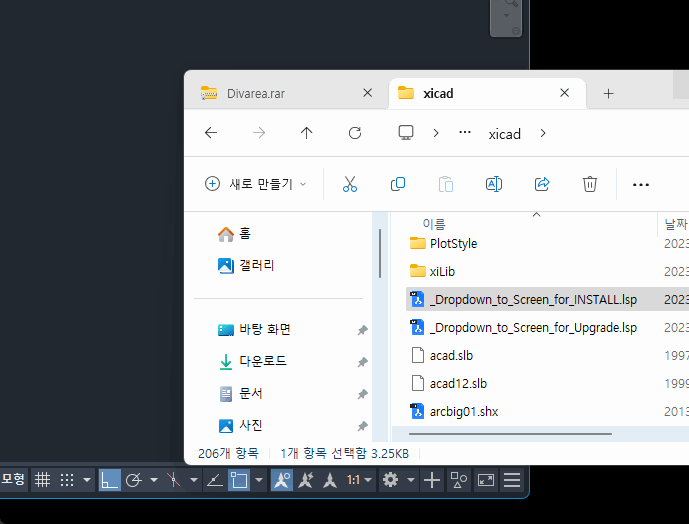Click the file list horizontal scrollbar
689x524 pixels.
tap(510, 434)
